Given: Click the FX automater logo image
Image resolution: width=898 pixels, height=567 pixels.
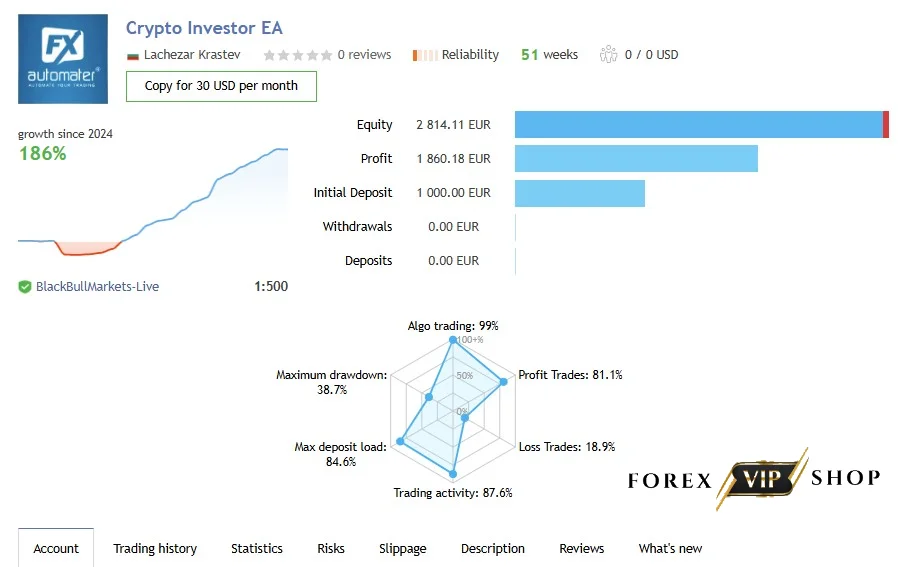Looking at the screenshot, I should coord(63,59).
